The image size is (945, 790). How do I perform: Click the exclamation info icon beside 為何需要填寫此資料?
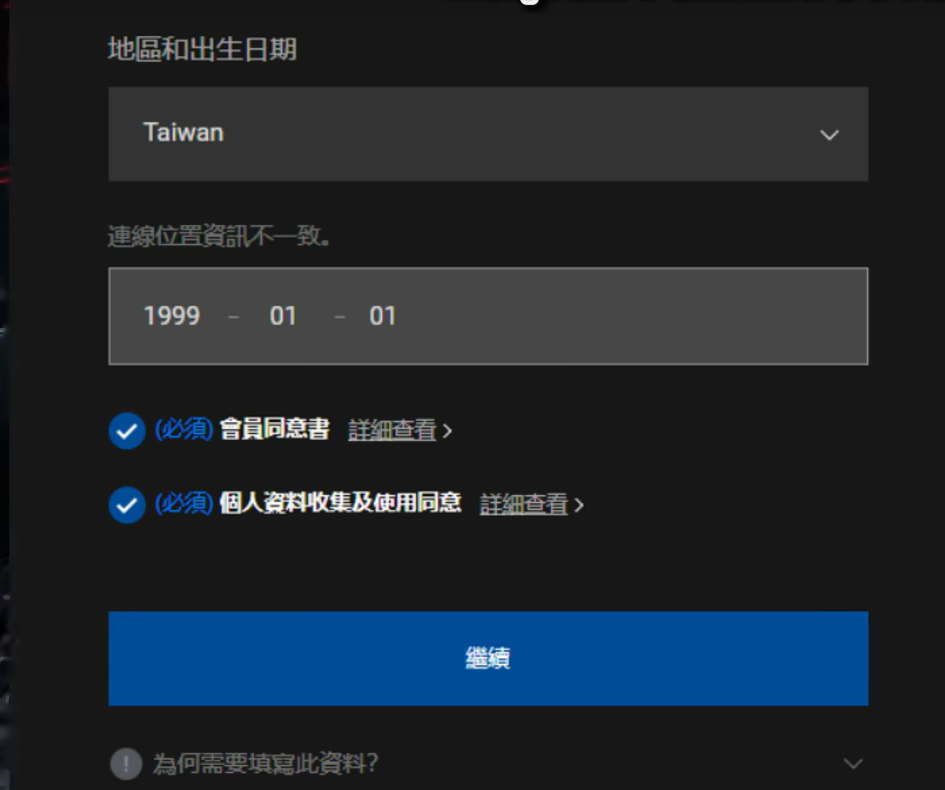(x=126, y=764)
